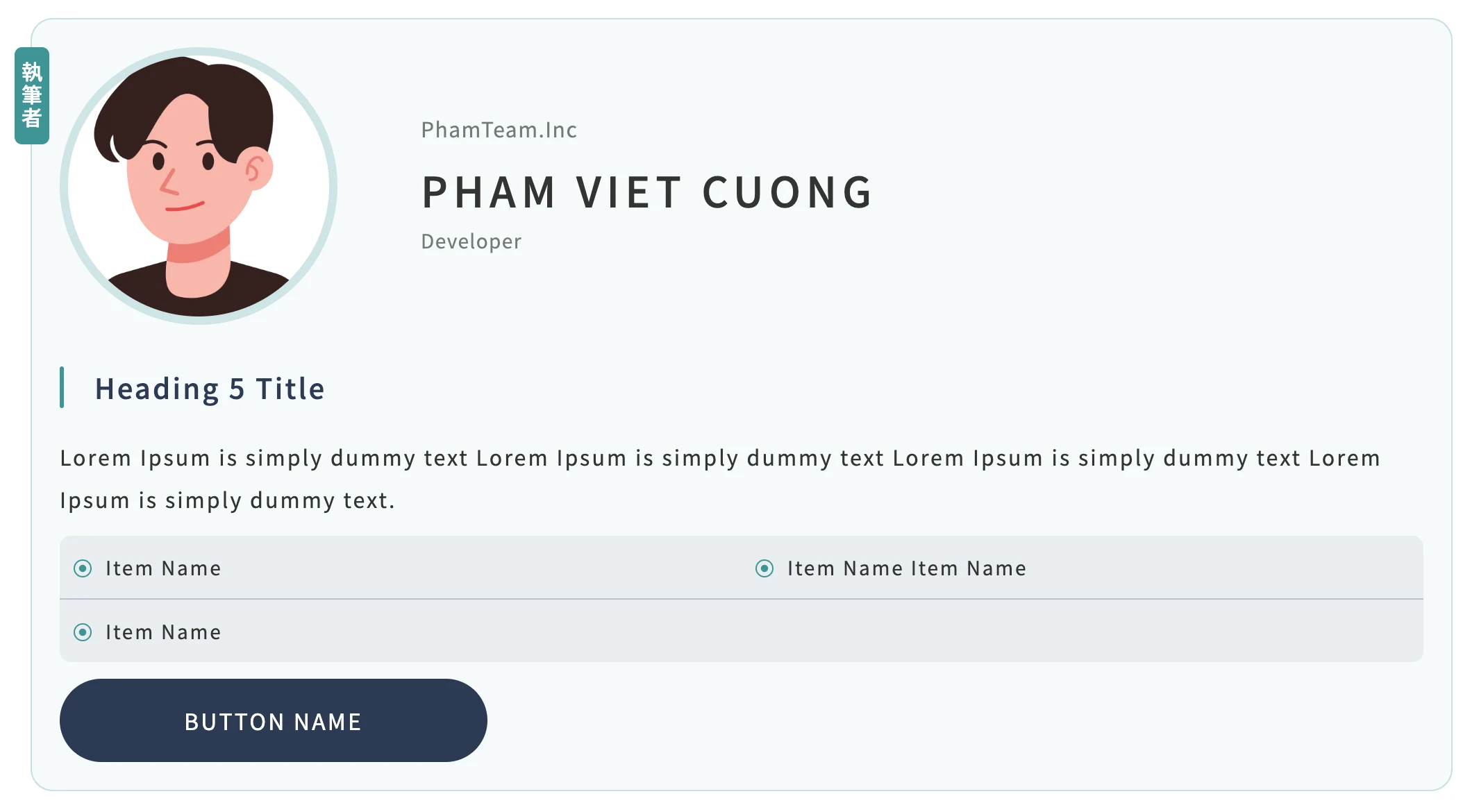1479x812 pixels.
Task: Open the PhamTeam.Inc company link
Action: [x=499, y=130]
